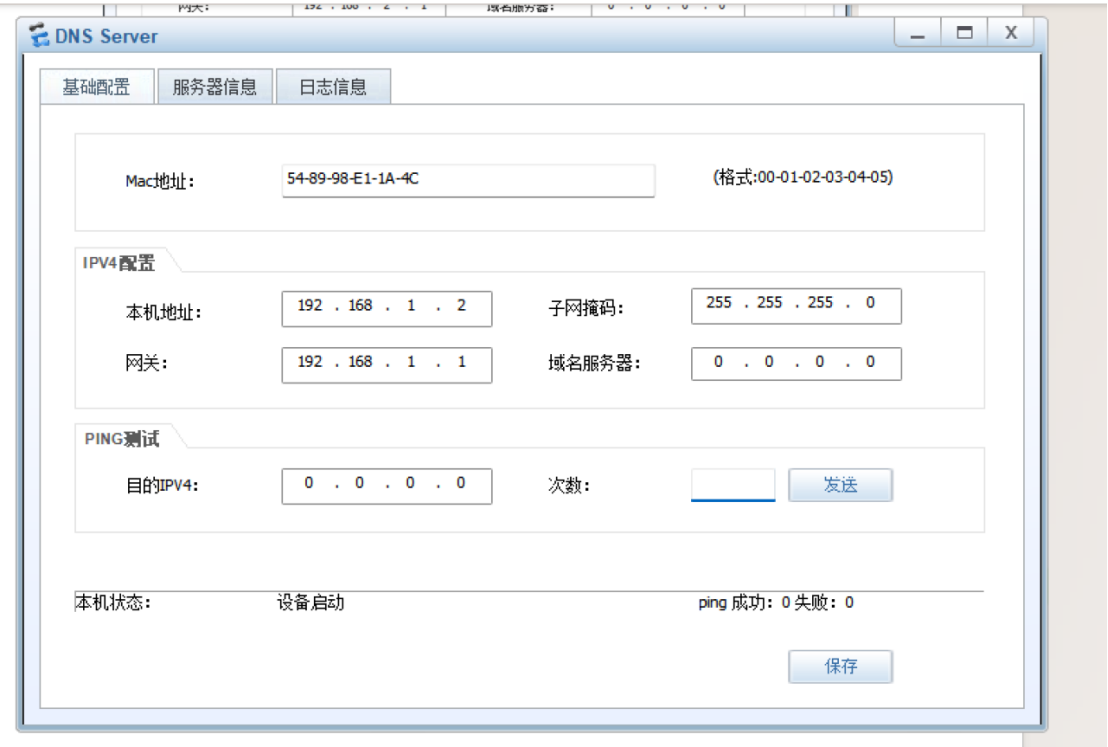
Task: Click the 发送 button
Action: point(840,485)
